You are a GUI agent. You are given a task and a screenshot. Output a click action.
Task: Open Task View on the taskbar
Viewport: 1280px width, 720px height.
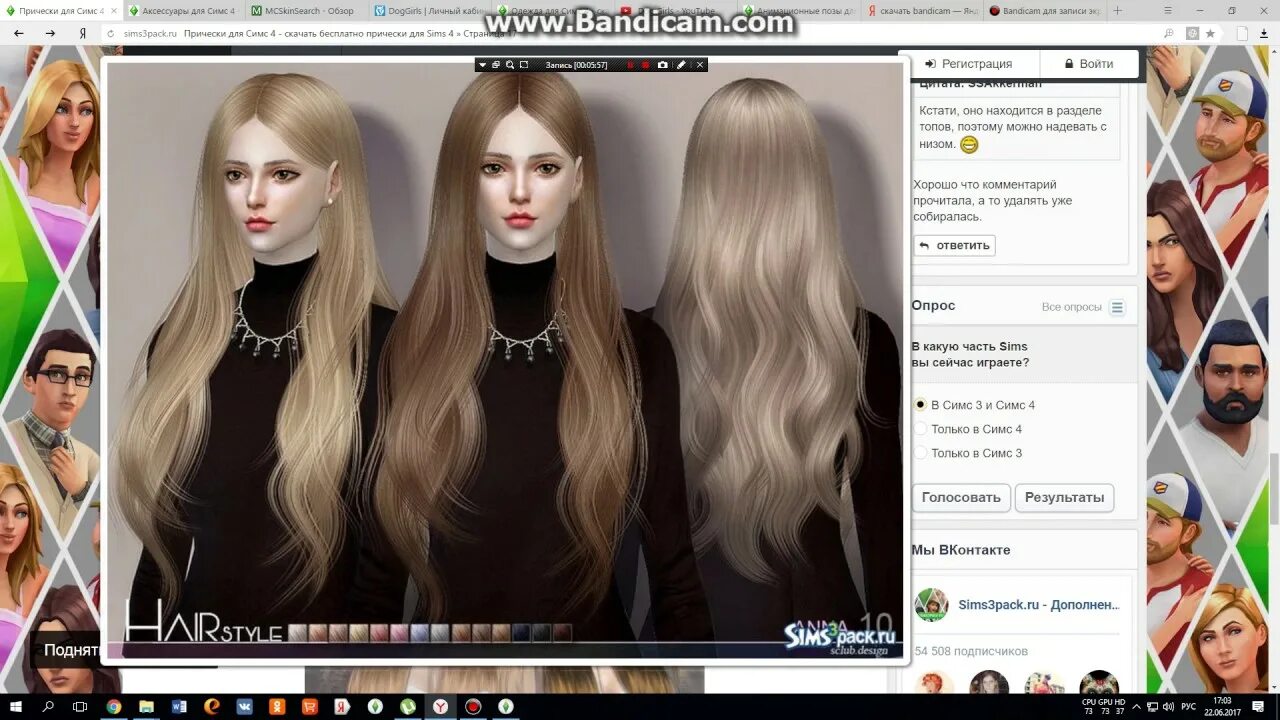click(80, 707)
